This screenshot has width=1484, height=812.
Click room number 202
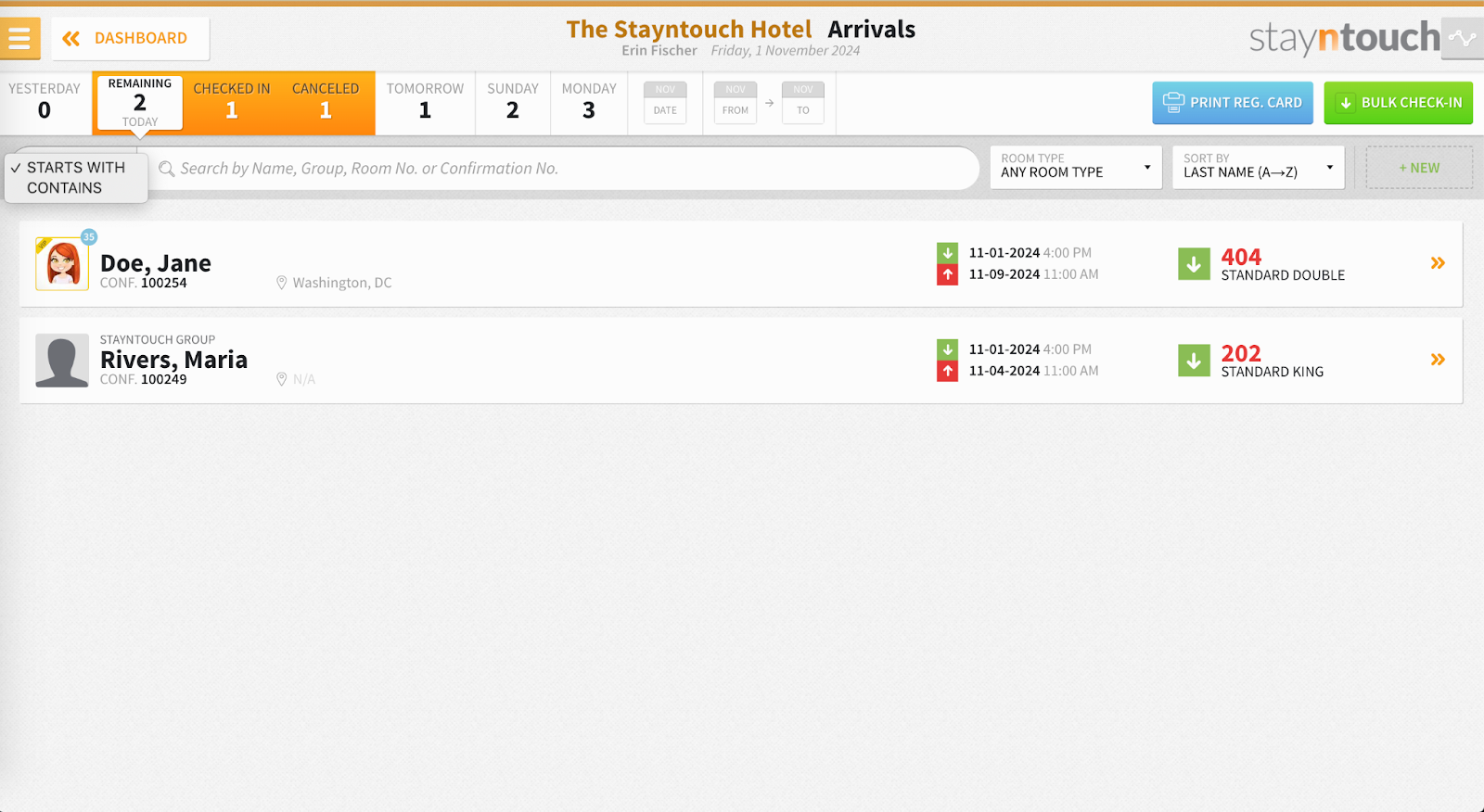tap(1241, 353)
